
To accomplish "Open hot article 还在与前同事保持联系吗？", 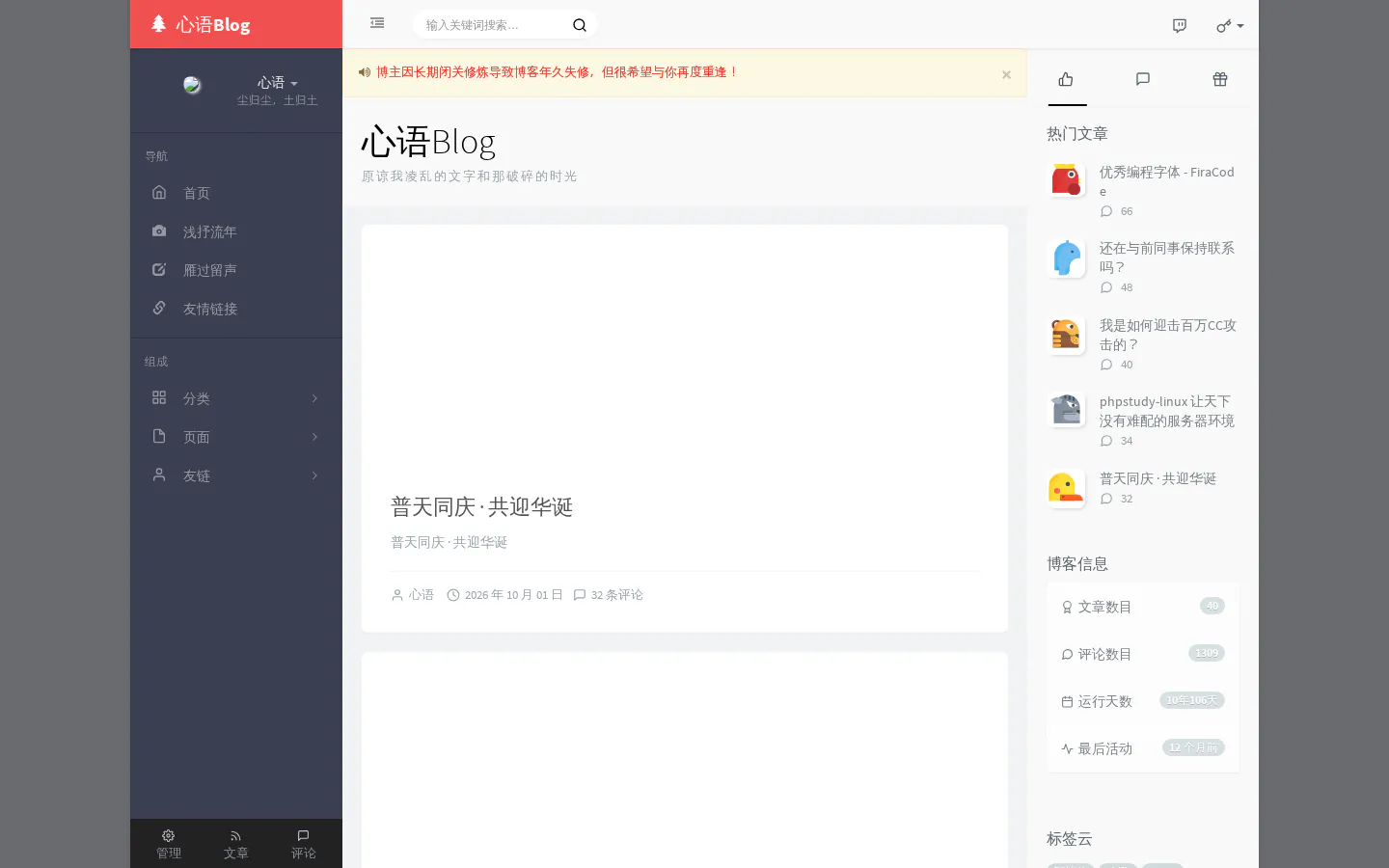I will coord(1167,258).
